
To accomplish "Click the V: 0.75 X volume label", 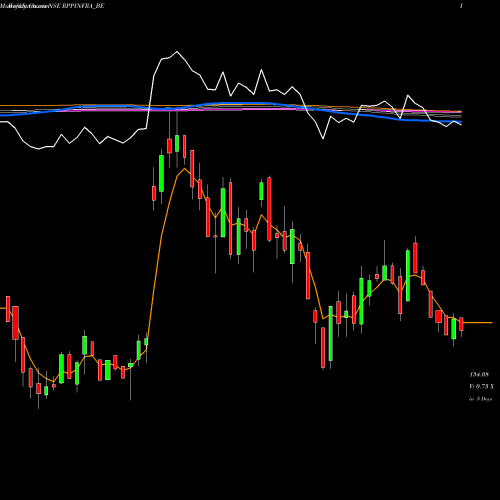I will coord(481,387).
